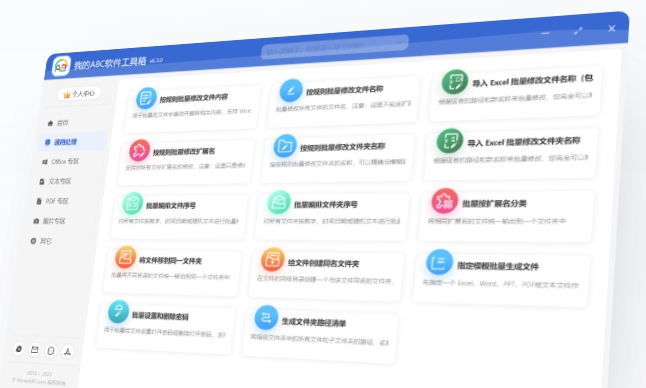
Task: Click the orange icon for 将文件移到同一文件夹
Action: [126, 257]
